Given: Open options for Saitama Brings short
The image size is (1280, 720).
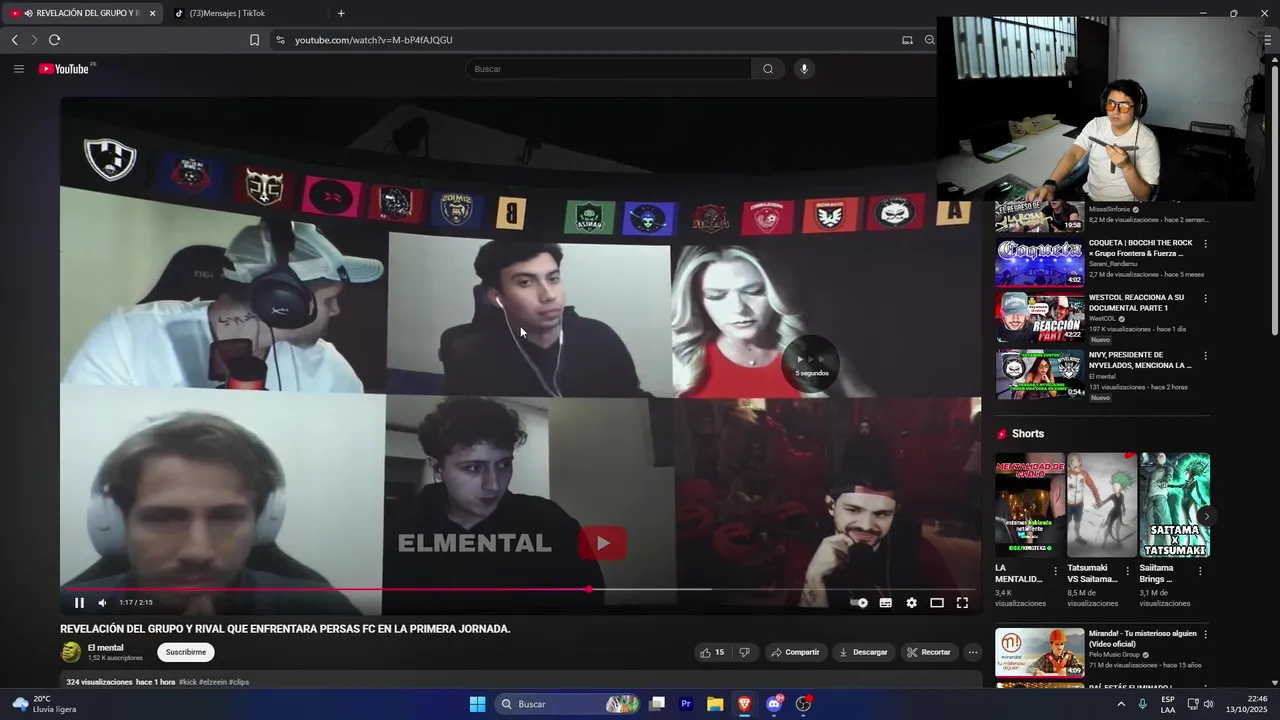Looking at the screenshot, I should click(1200, 571).
